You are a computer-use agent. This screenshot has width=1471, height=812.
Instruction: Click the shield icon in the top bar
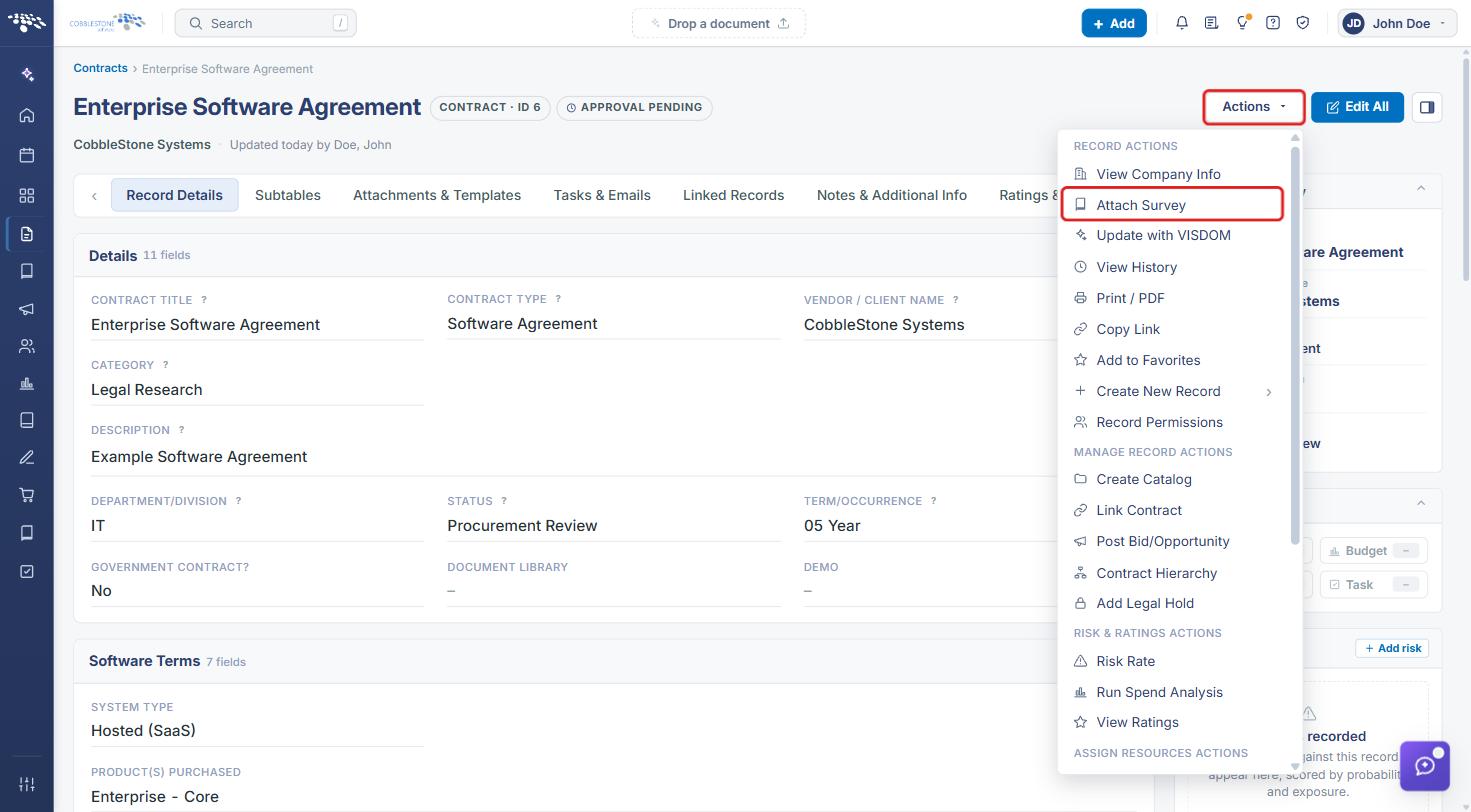[x=1303, y=23]
